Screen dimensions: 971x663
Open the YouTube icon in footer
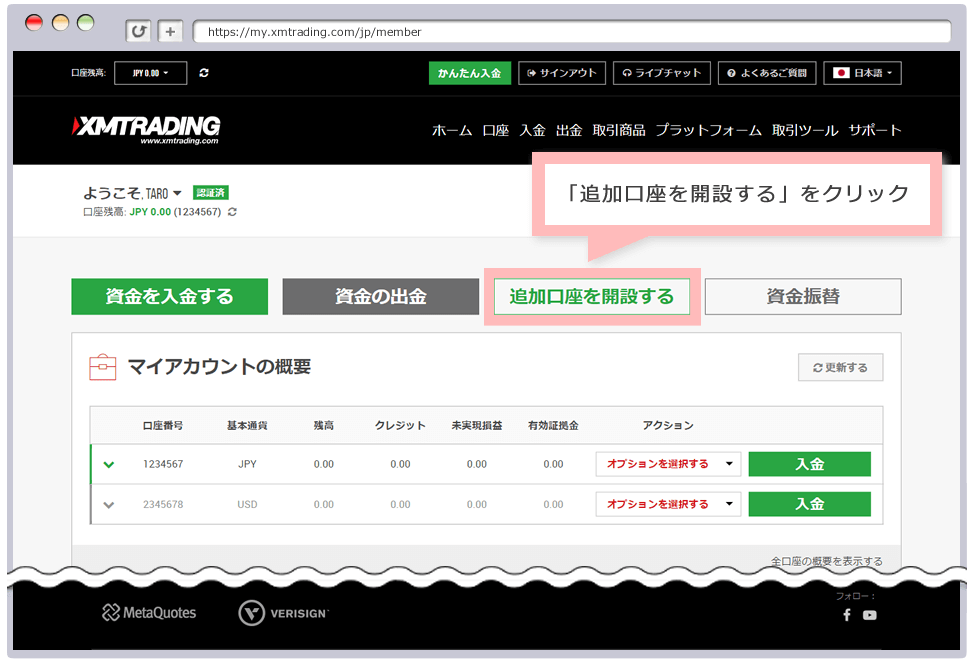tap(869, 615)
